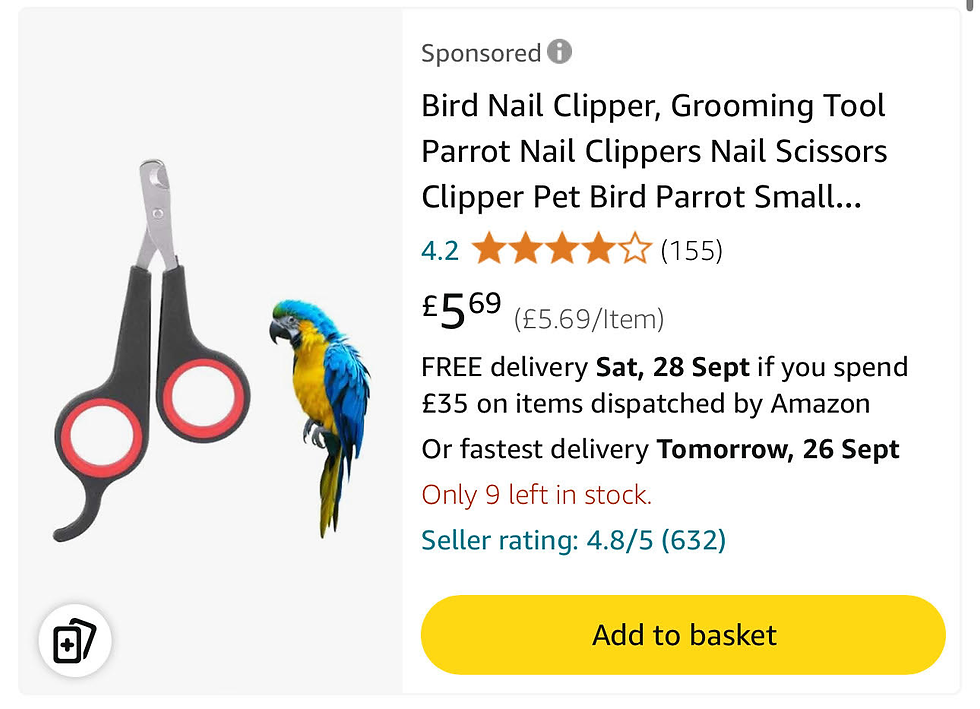
Task: Select the third orange rating star
Action: click(562, 249)
